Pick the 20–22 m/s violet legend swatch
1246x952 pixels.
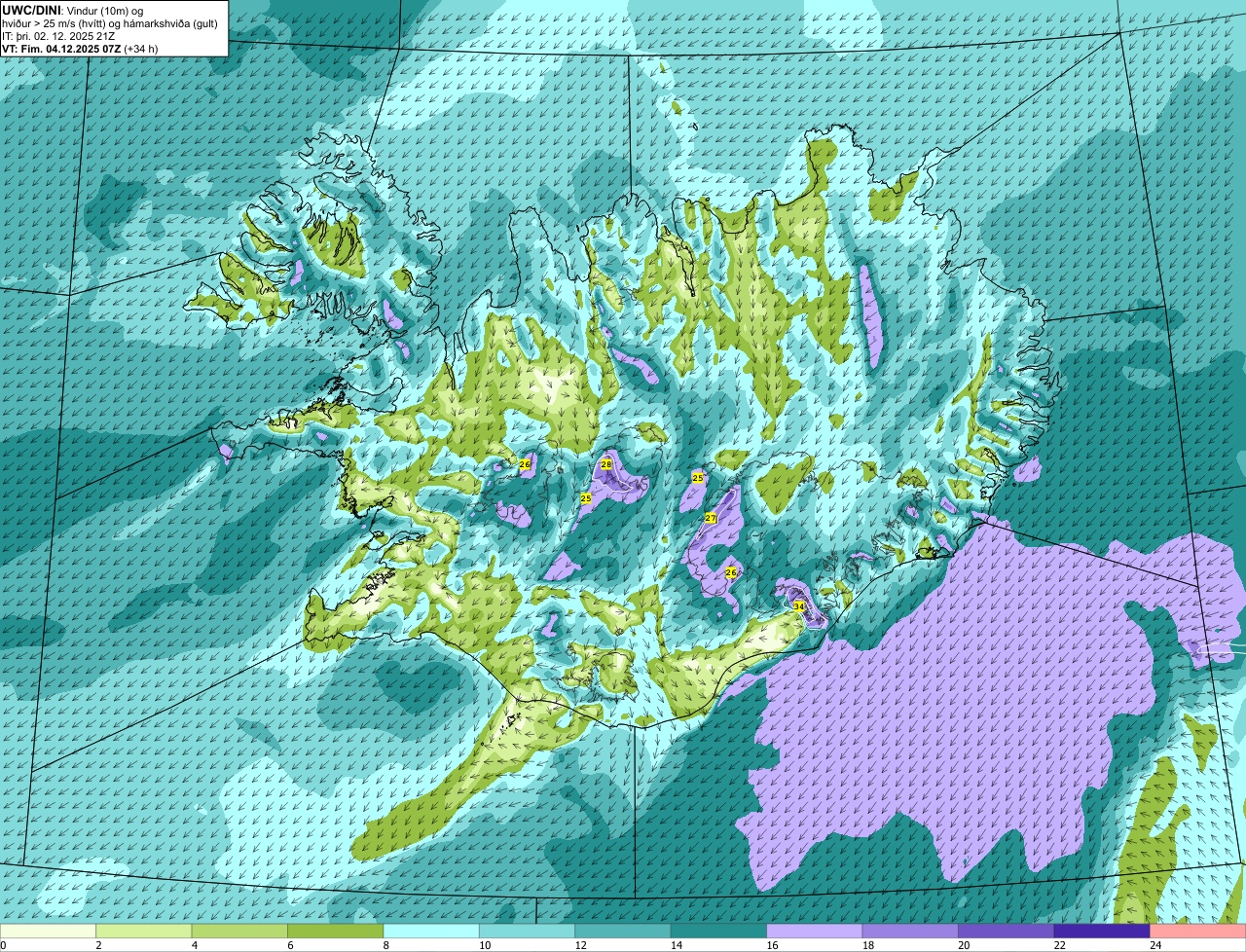tap(1007, 931)
